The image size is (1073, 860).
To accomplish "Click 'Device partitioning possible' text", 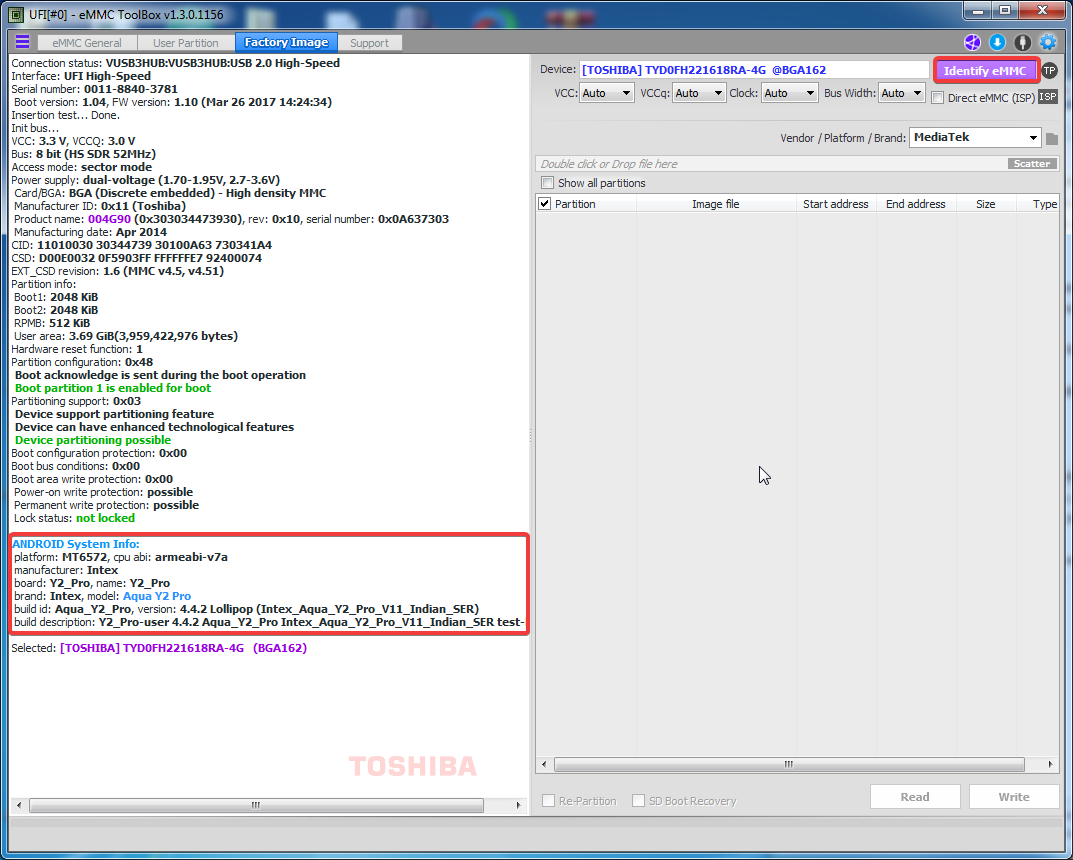I will coord(93,440).
